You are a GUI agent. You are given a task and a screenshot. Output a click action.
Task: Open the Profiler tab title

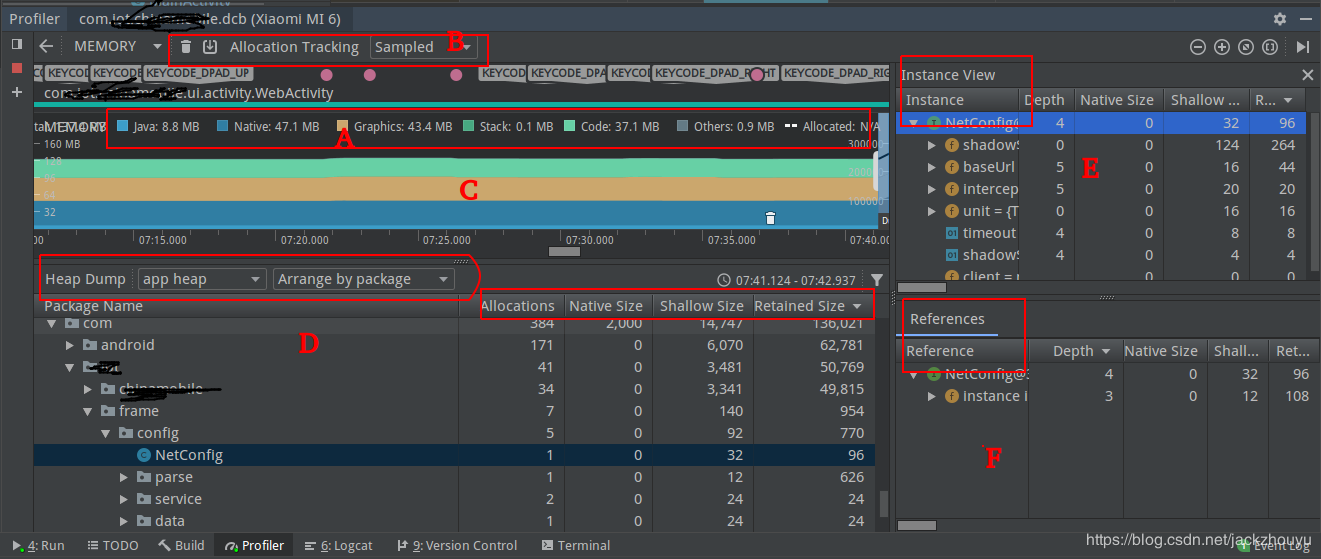(x=34, y=19)
